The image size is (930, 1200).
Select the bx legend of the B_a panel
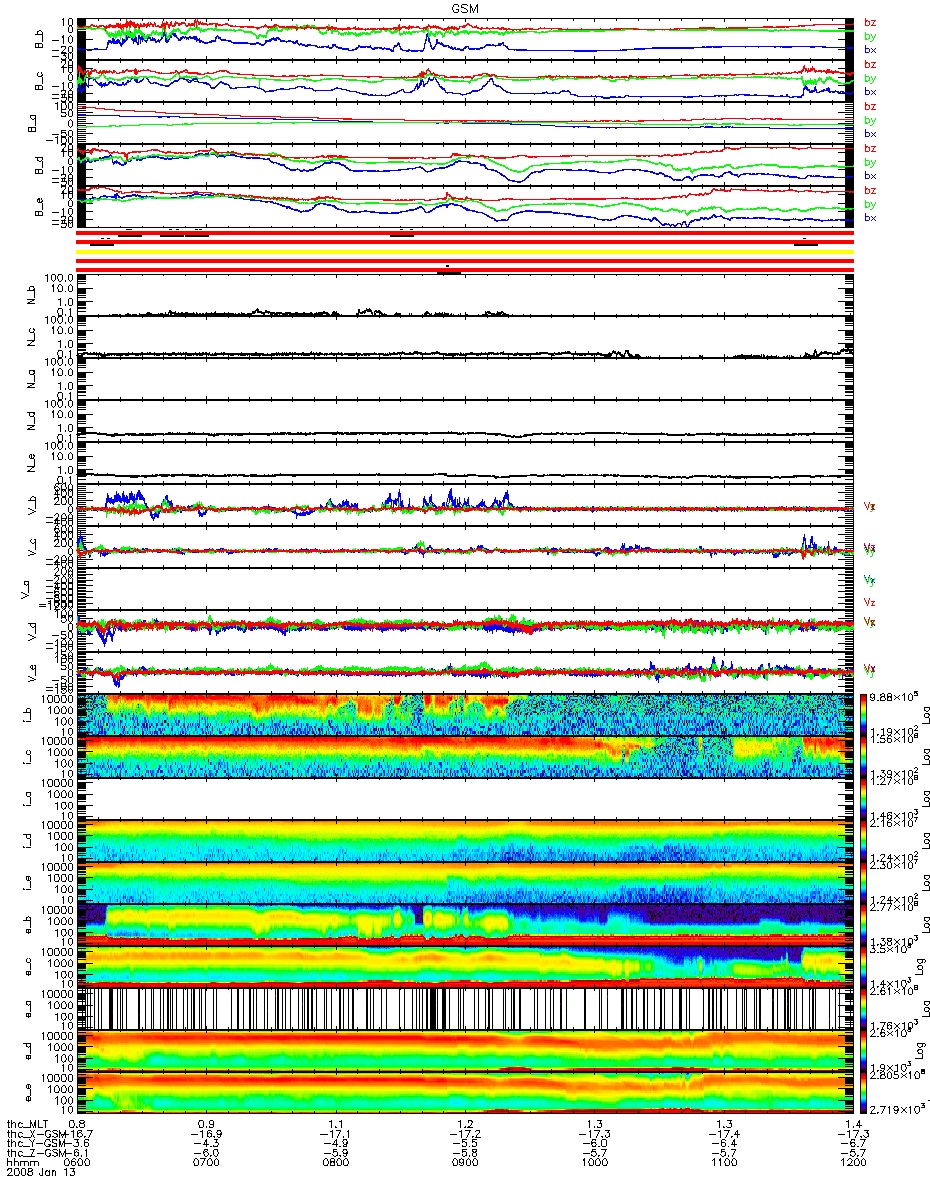click(870, 134)
